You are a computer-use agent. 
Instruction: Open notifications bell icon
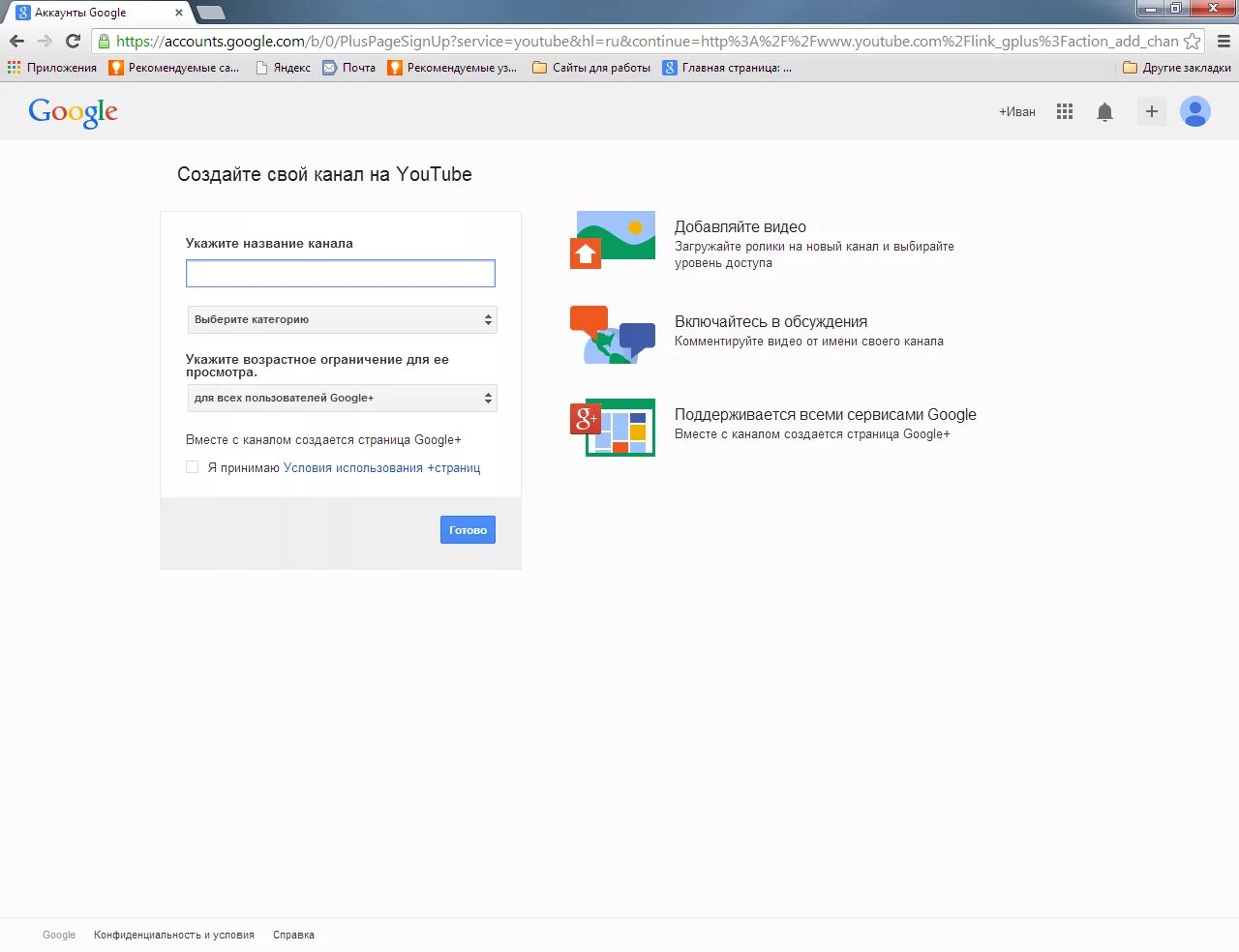pos(1104,112)
